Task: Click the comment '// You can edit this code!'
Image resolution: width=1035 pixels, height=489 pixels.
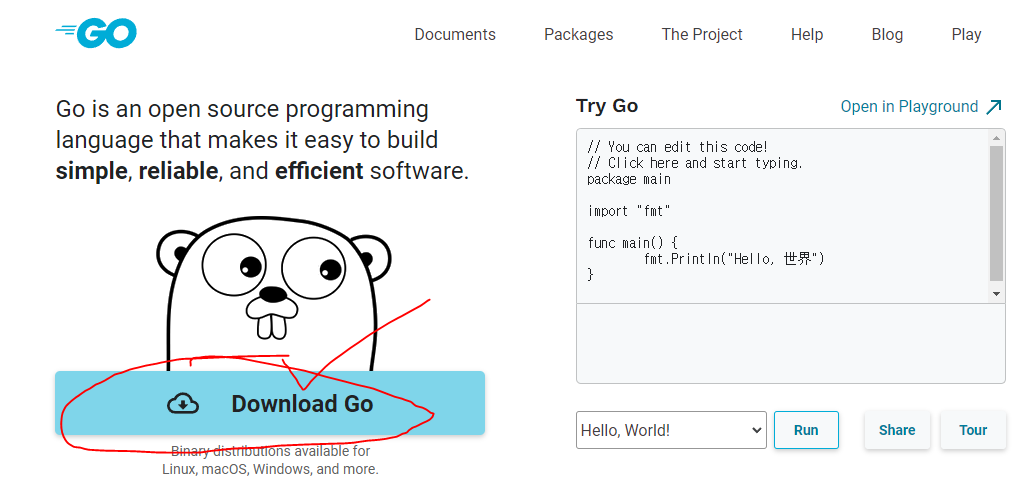Action: click(677, 147)
